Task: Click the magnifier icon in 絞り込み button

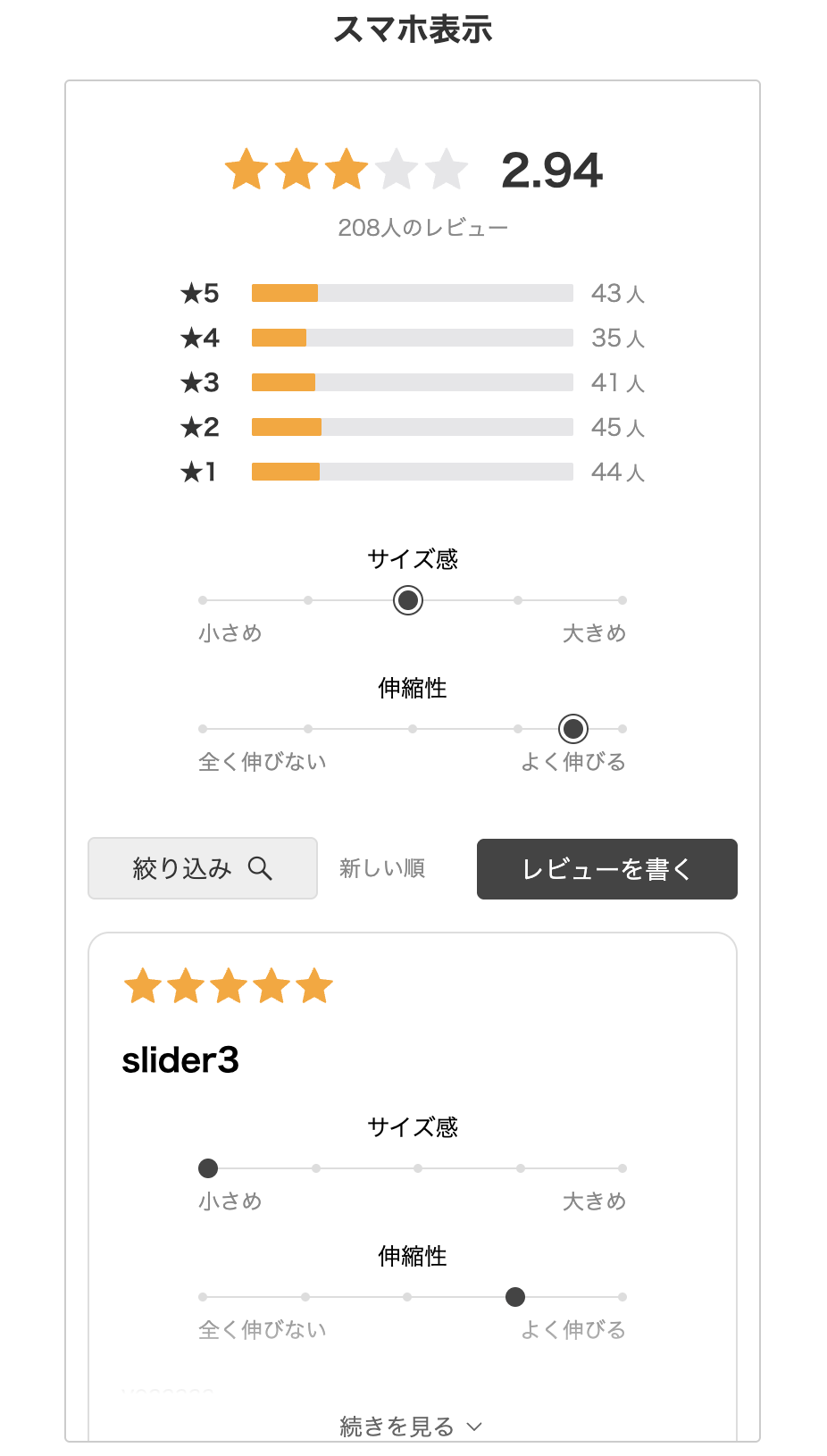Action: [x=260, y=868]
